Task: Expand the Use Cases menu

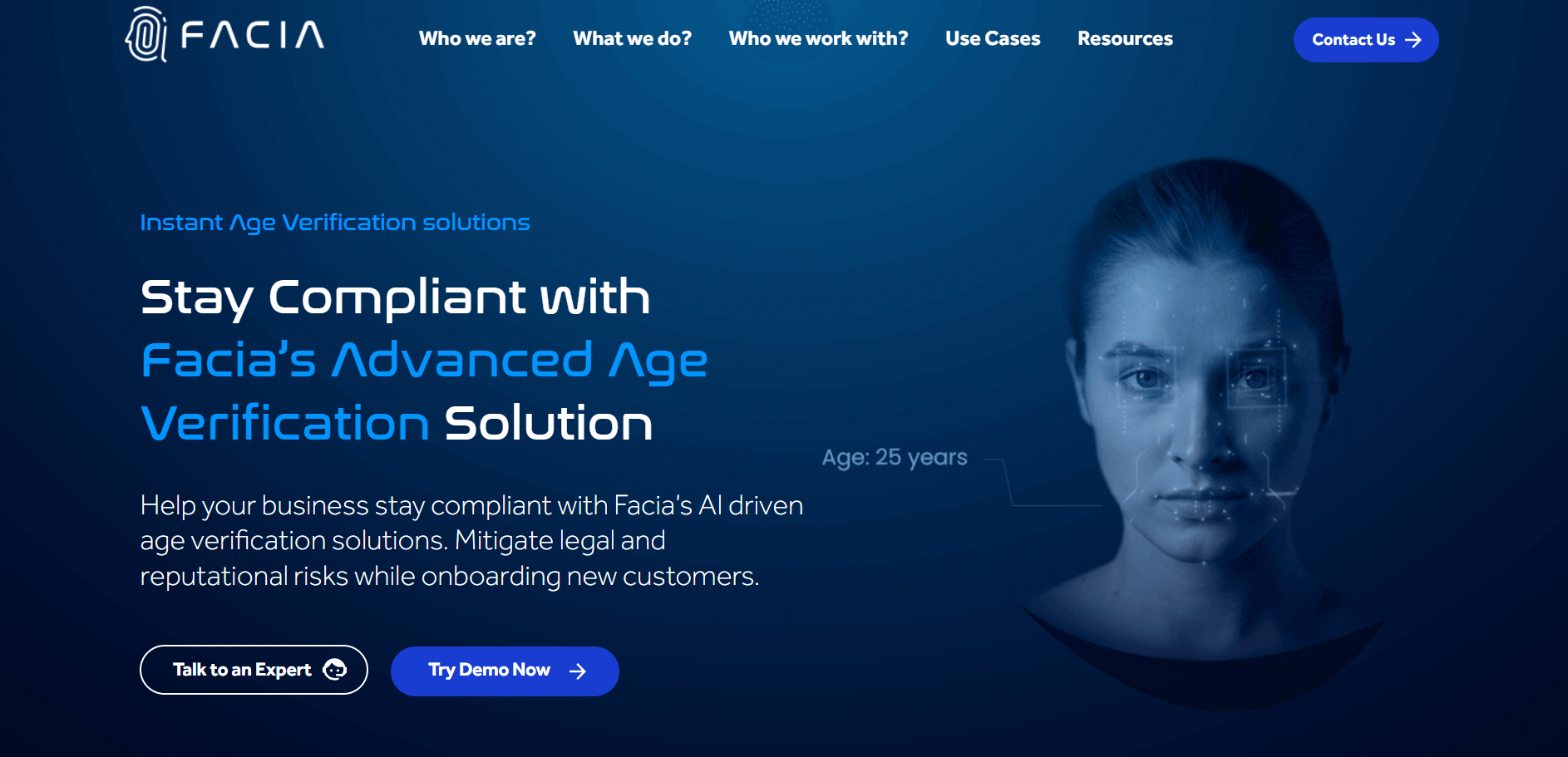Action: coord(993,39)
